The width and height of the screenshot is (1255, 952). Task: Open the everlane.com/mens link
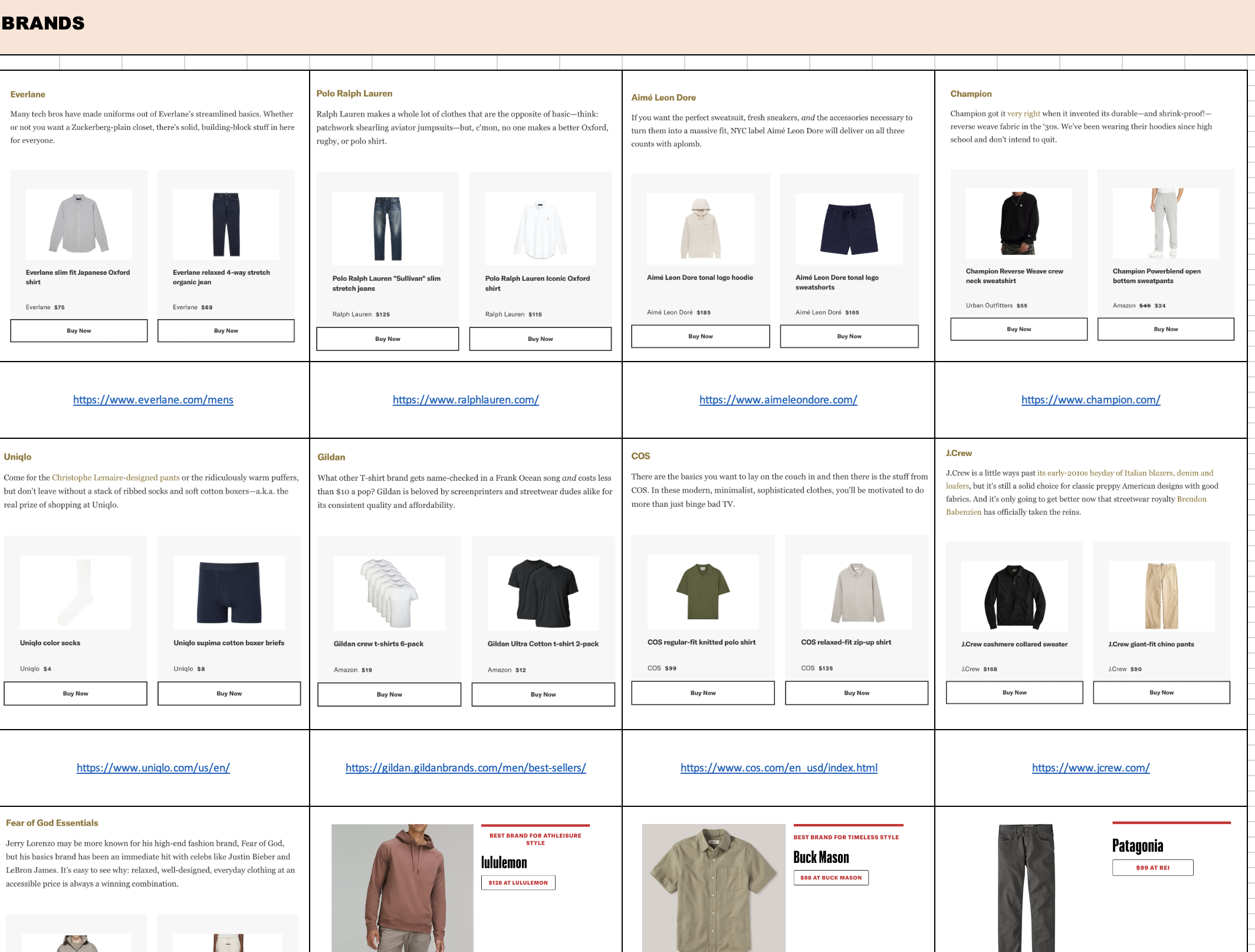tap(153, 400)
